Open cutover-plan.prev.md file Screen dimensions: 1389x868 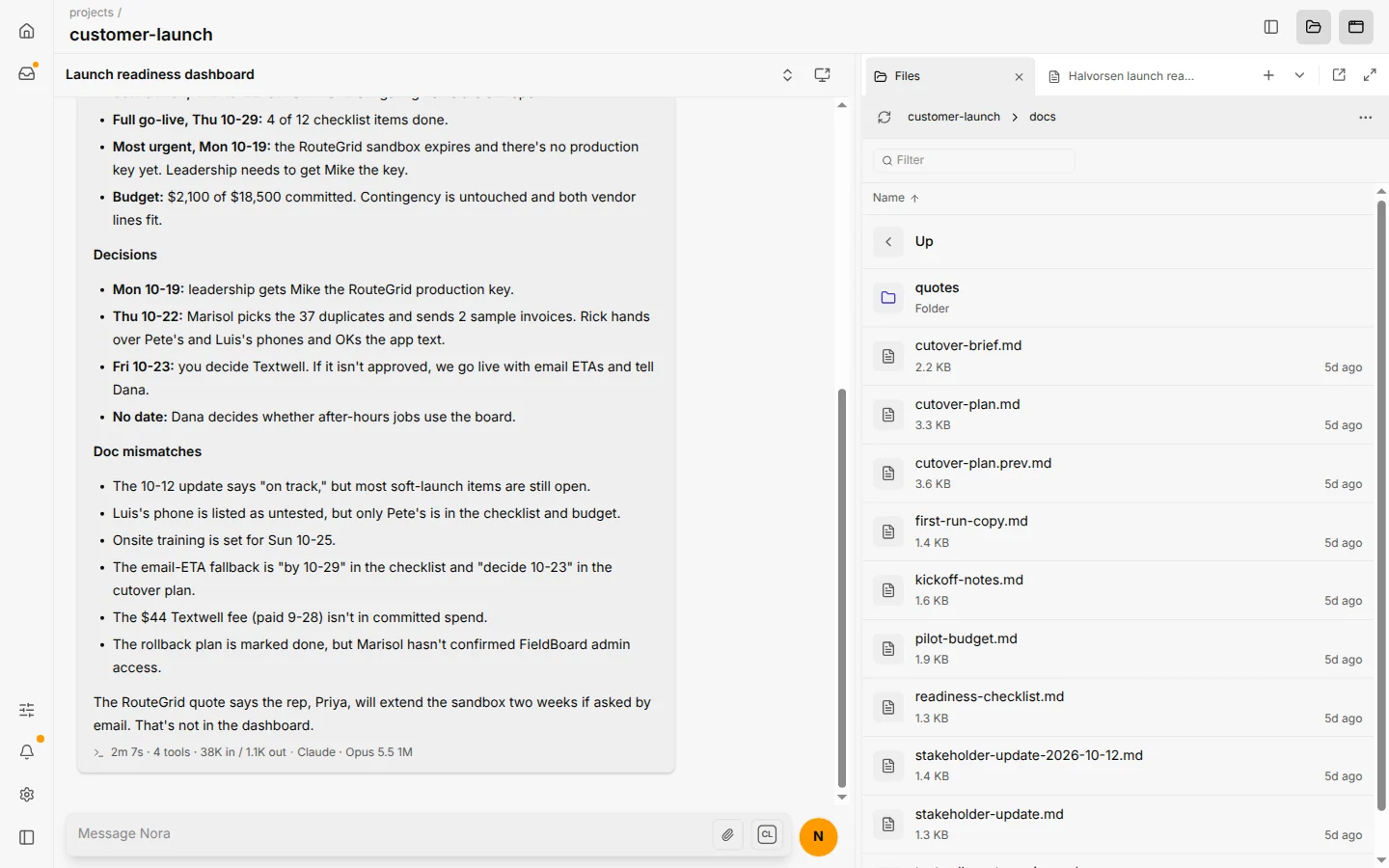1119,474
